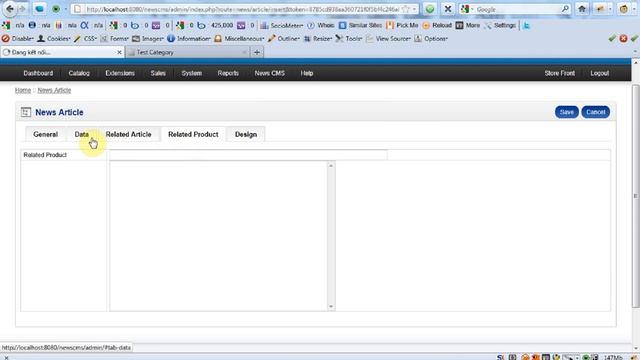640x360 pixels.
Task: Click Pick Me toolbar button
Action: 402,25
